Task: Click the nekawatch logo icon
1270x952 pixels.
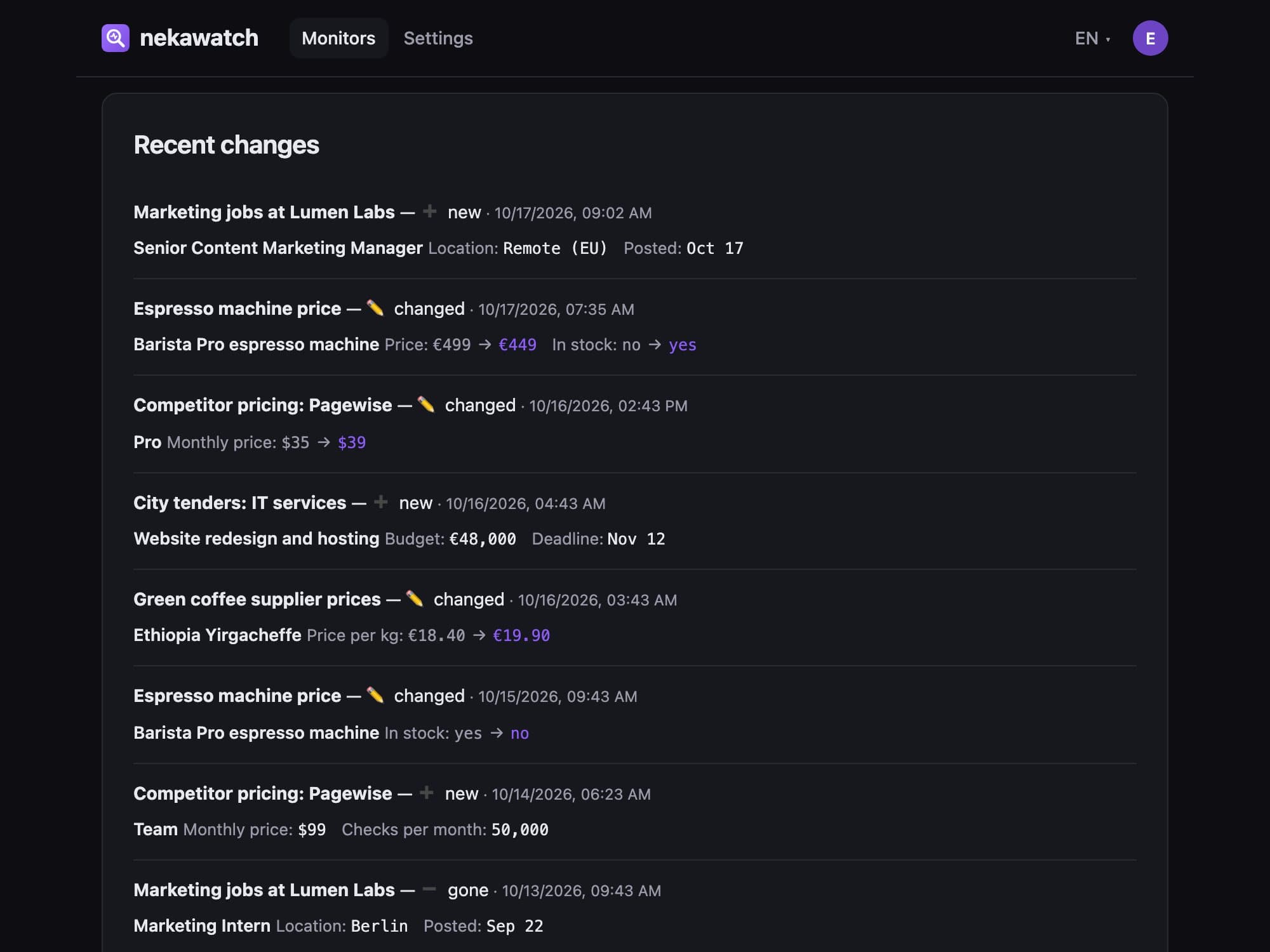Action: [116, 38]
